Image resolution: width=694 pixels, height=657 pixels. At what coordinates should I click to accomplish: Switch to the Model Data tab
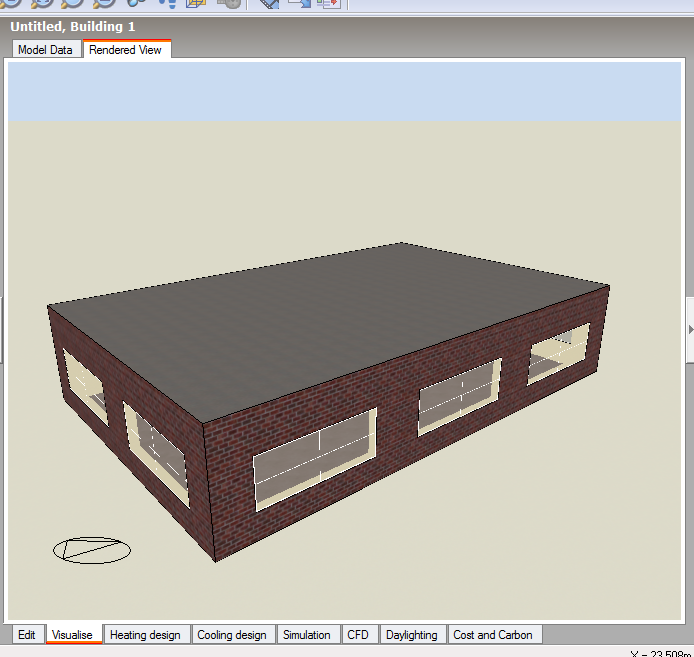point(46,50)
